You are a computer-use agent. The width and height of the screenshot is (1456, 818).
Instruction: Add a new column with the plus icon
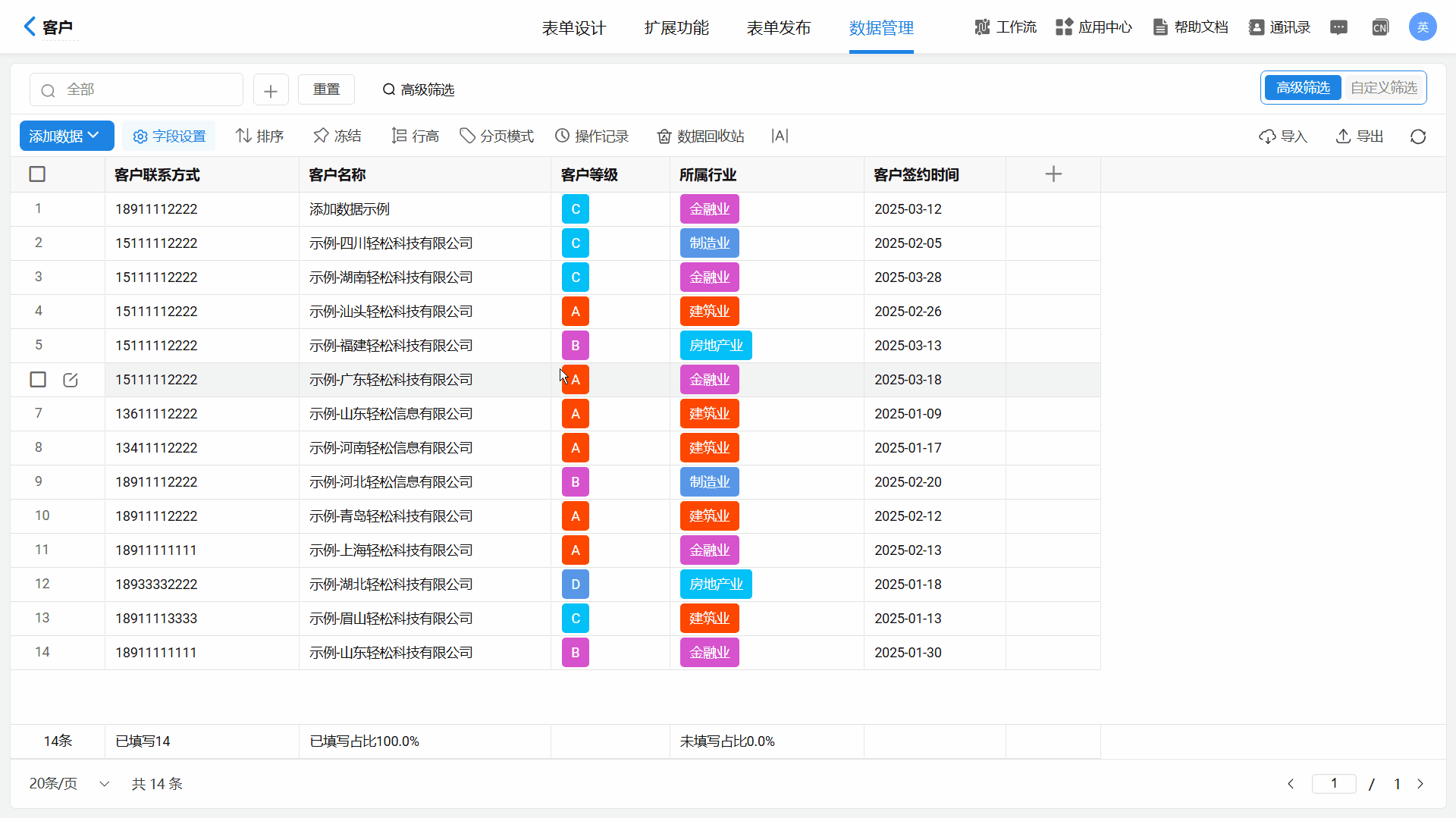pyautogui.click(x=1053, y=174)
